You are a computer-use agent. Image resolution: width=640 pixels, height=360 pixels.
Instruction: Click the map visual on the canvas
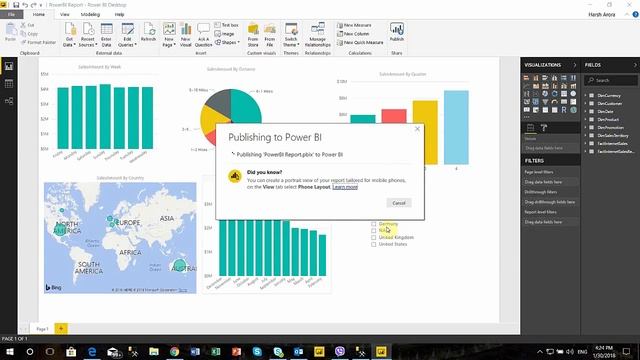point(120,238)
